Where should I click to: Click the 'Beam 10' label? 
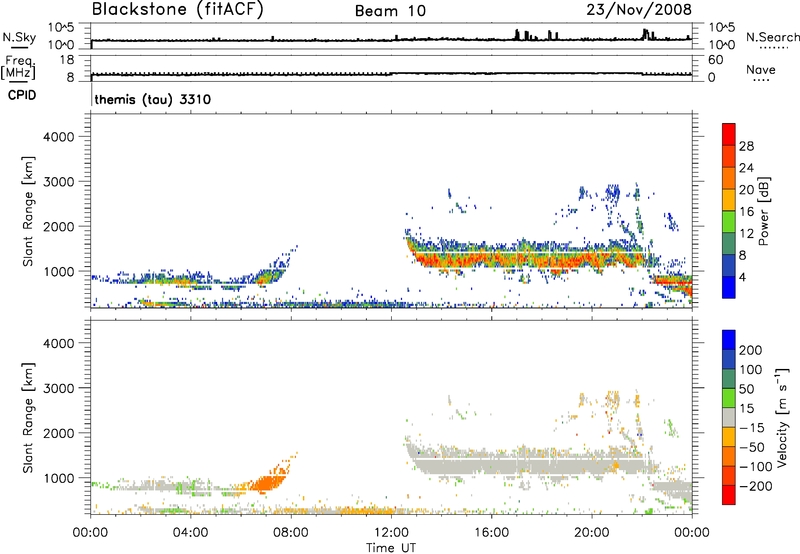390,11
